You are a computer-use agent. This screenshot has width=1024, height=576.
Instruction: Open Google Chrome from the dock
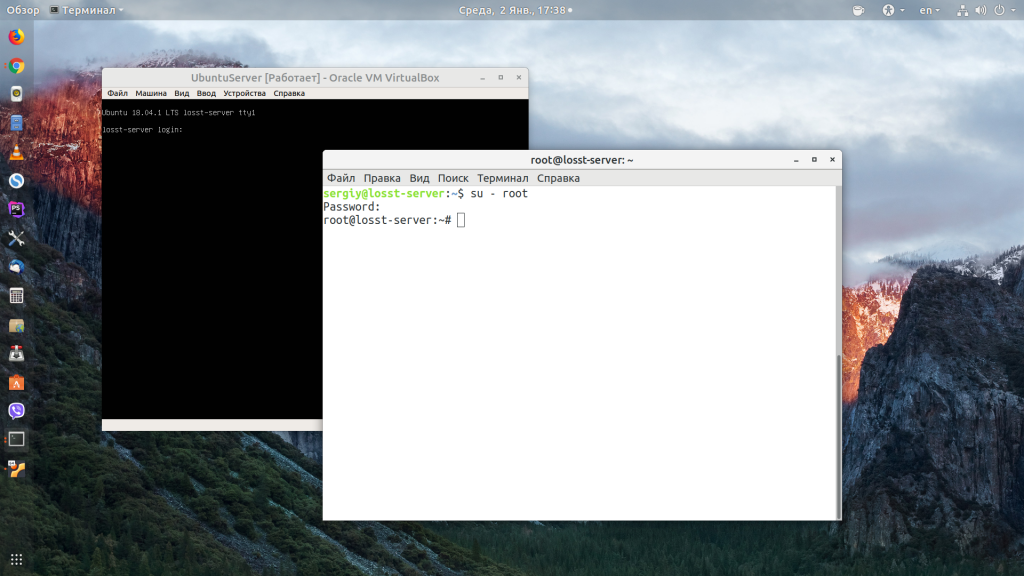[x=16, y=66]
